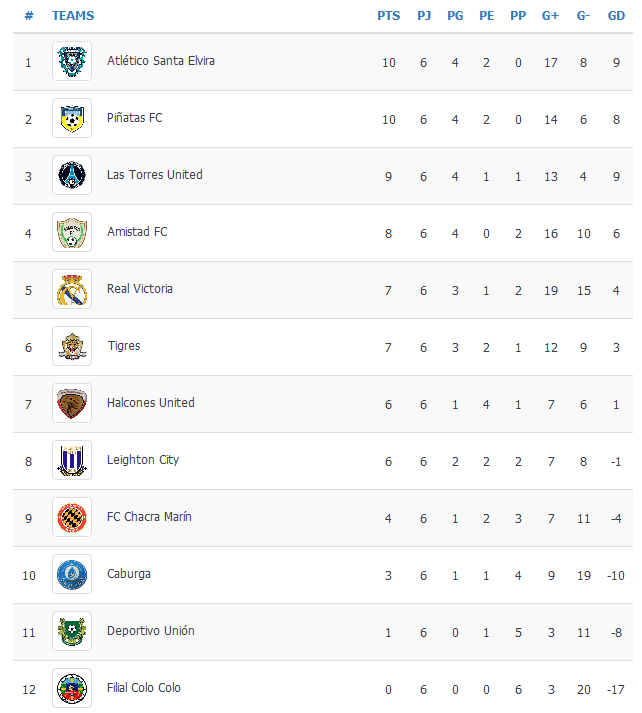Open the Real Victoria crest
Screen dimensions: 642x713
pos(72,289)
